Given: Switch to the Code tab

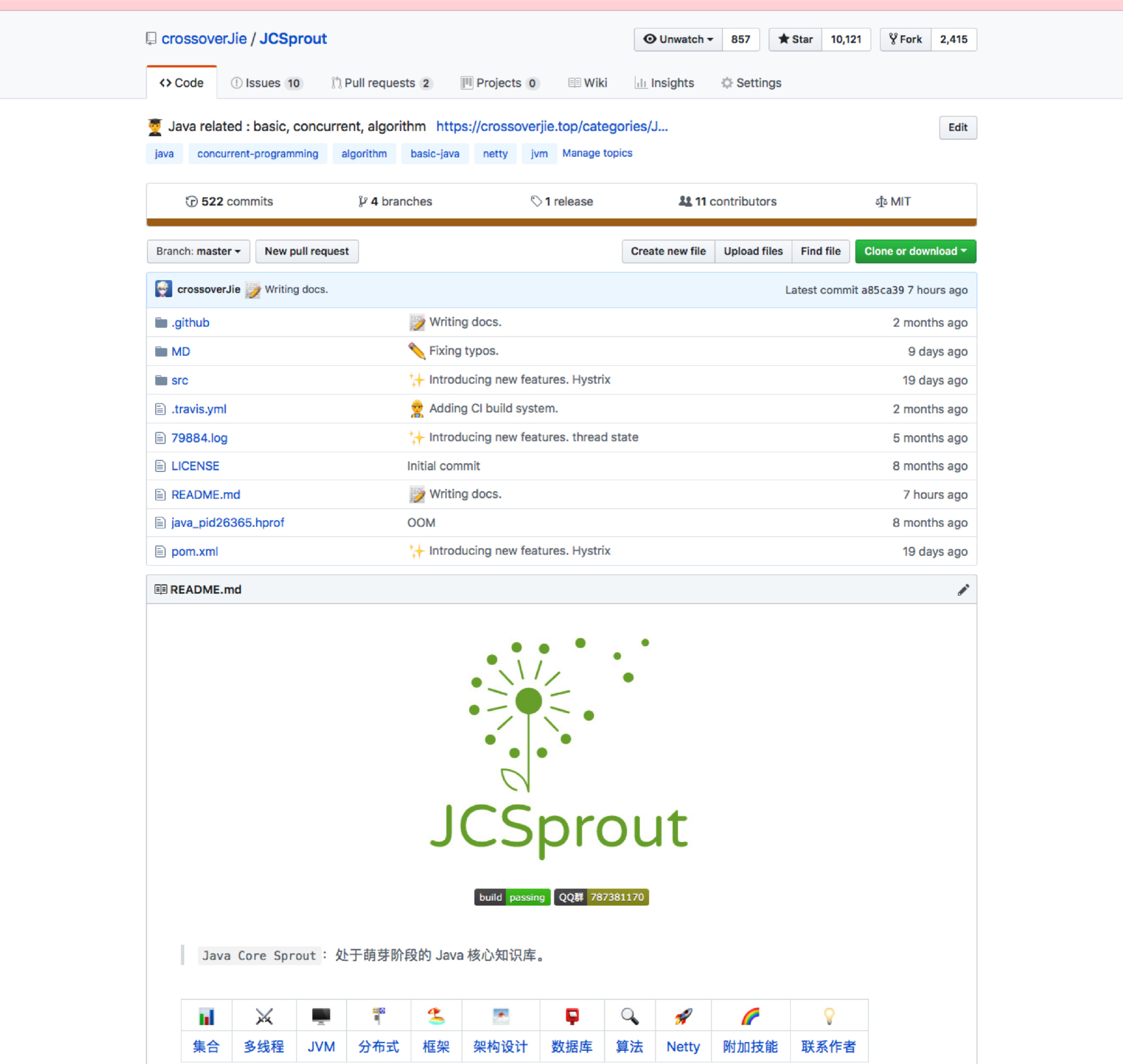Looking at the screenshot, I should pyautogui.click(x=182, y=83).
